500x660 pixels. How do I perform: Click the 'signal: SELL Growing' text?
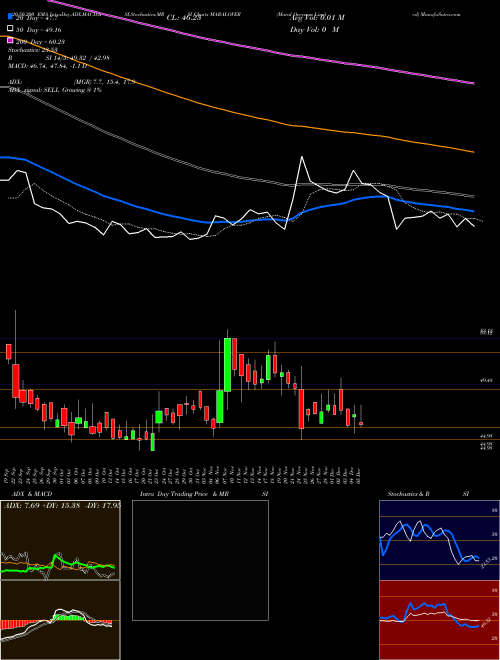click(x=55, y=90)
